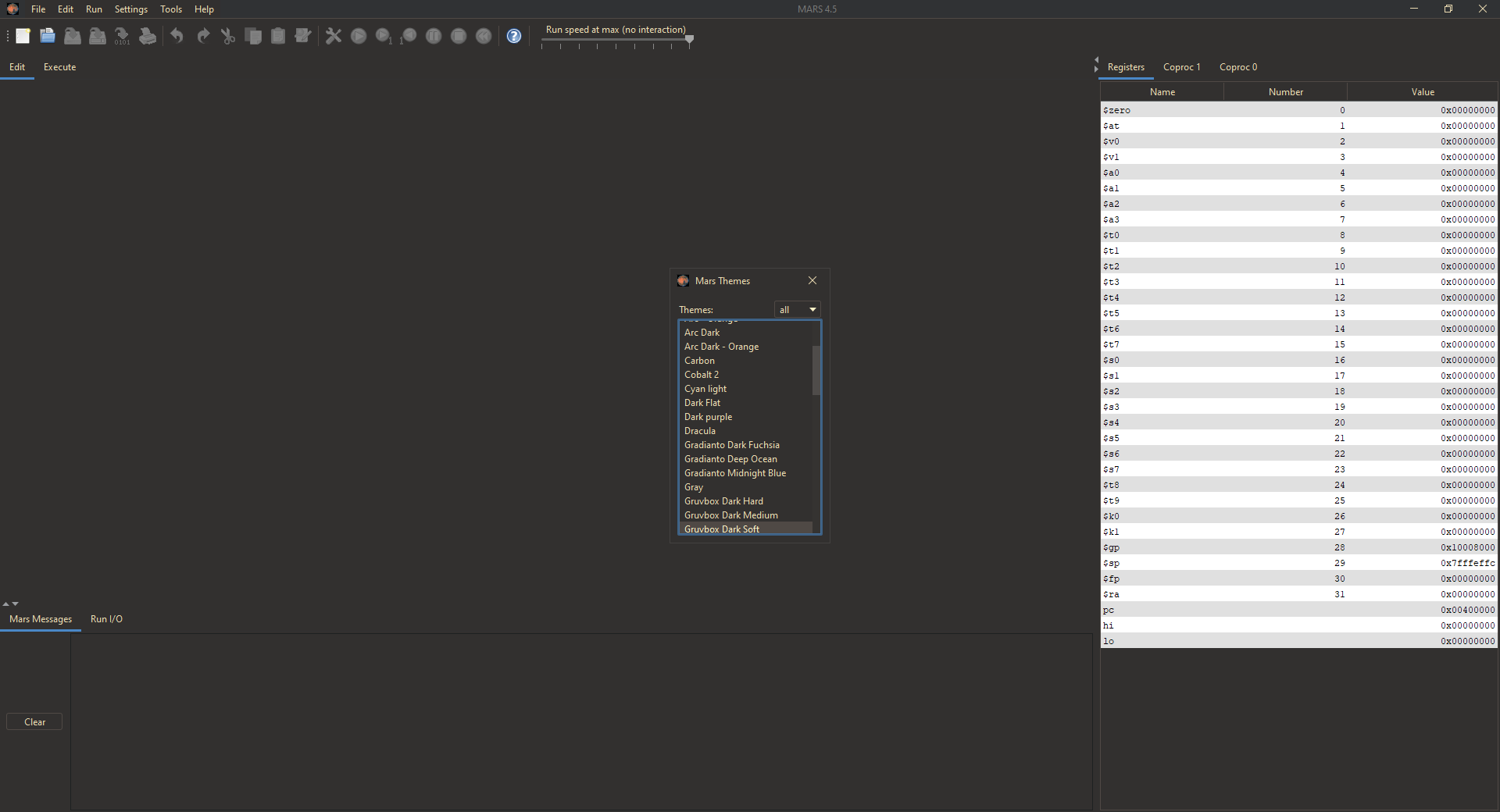Click the Cut scissors icon
Screen dimensions: 1500x812
(228, 36)
